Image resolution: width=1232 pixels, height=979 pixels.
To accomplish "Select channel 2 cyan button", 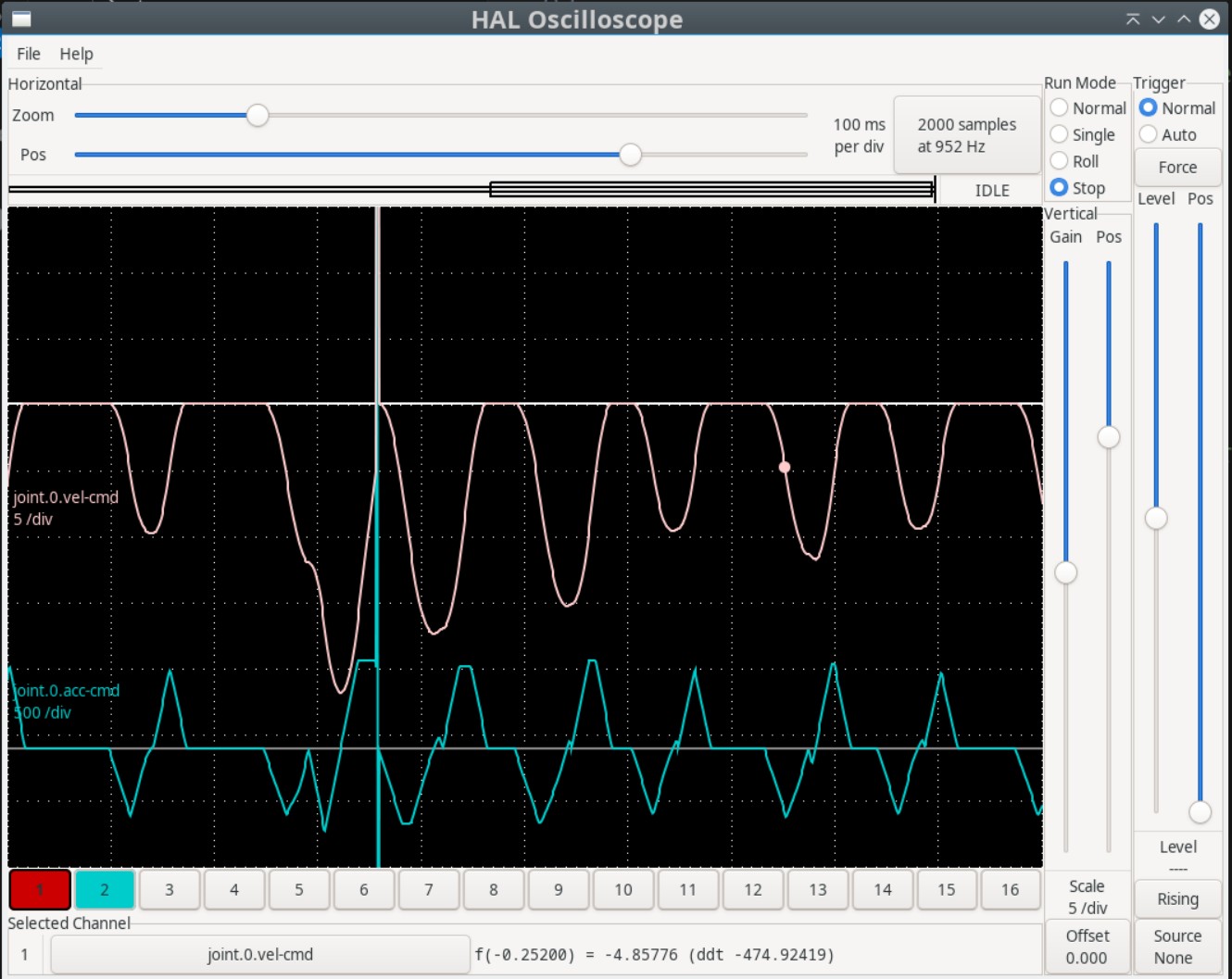I will click(105, 889).
